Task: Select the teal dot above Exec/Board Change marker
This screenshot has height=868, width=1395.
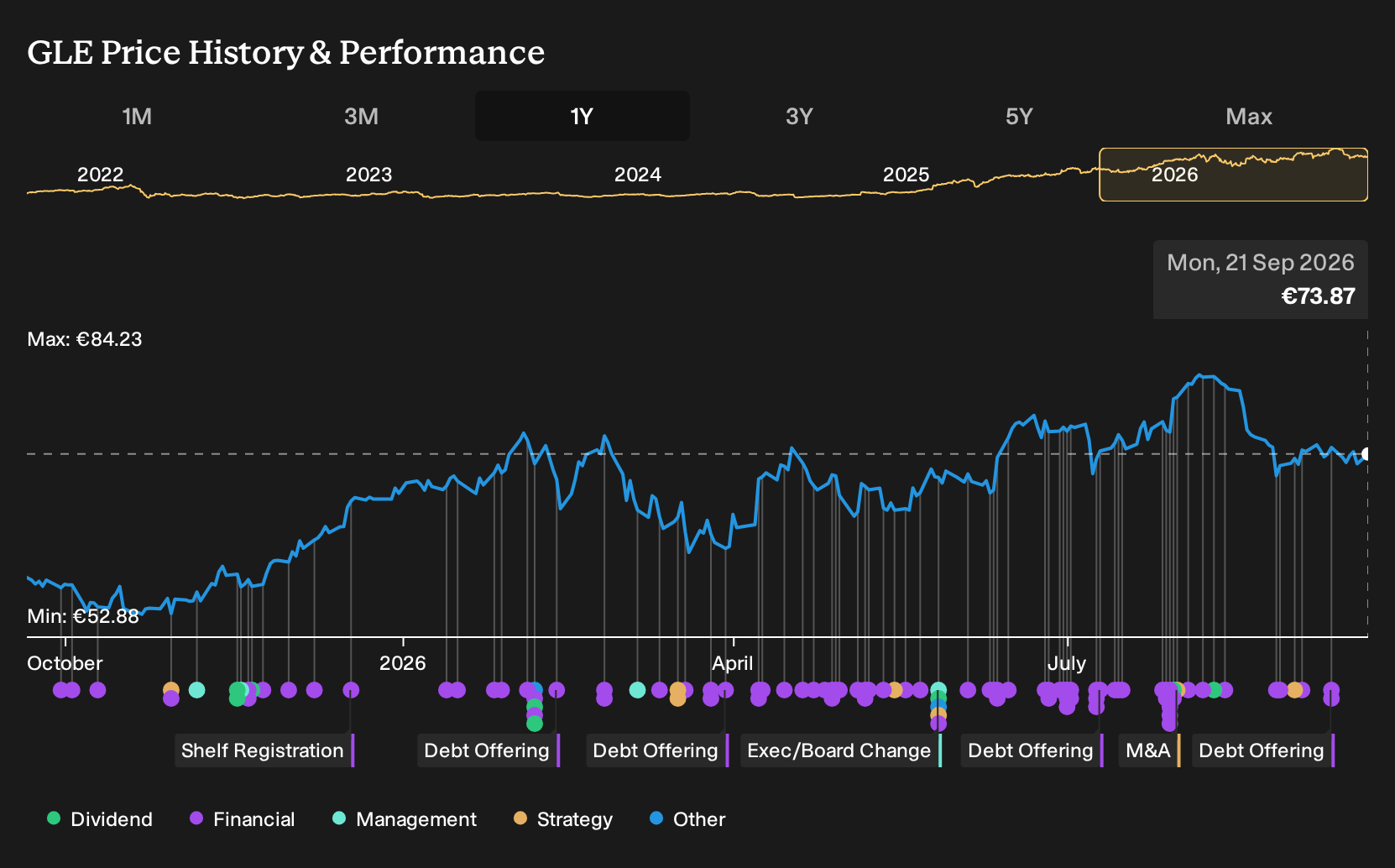Action: point(938,690)
